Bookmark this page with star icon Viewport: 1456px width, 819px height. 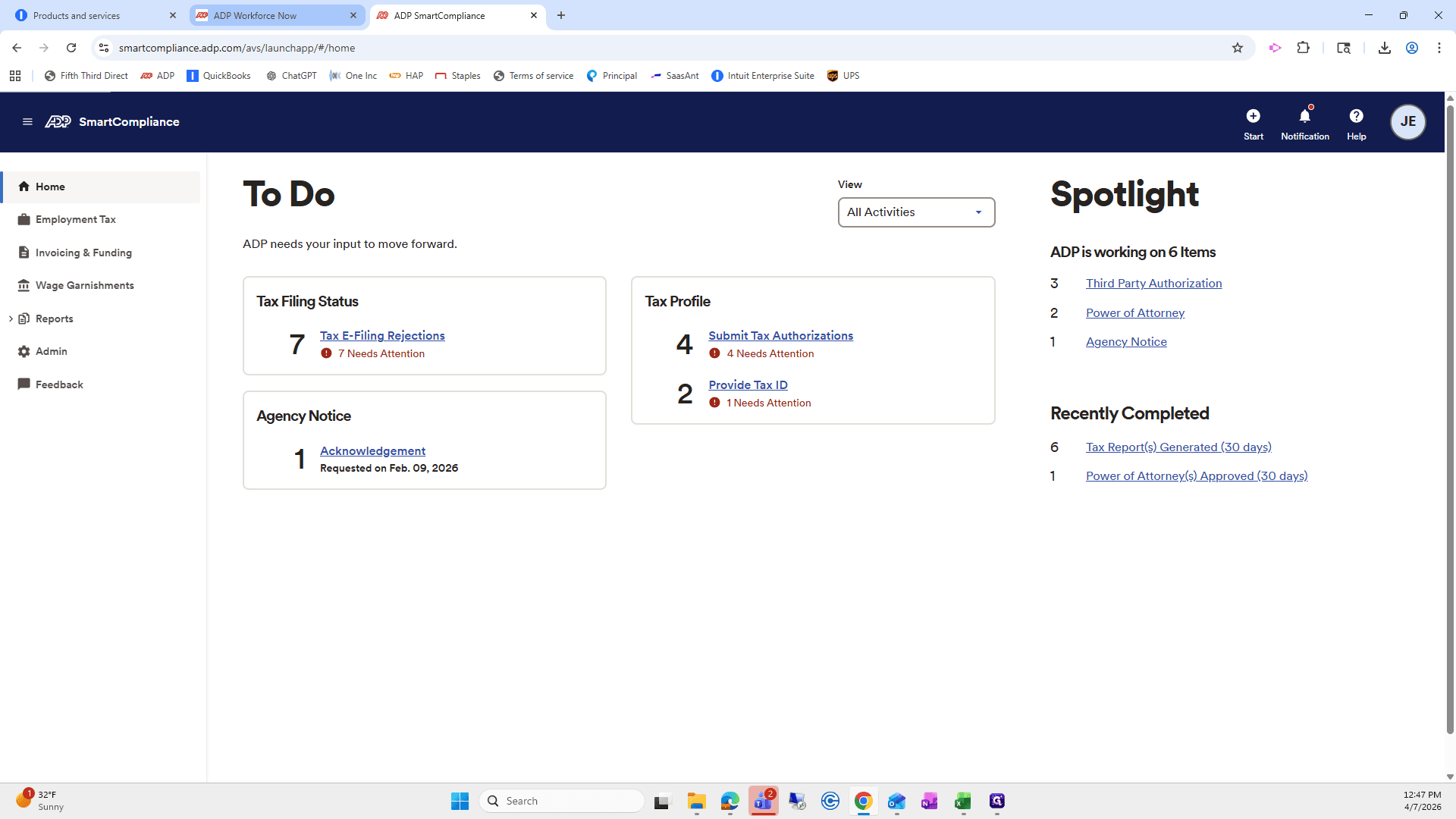tap(1238, 48)
